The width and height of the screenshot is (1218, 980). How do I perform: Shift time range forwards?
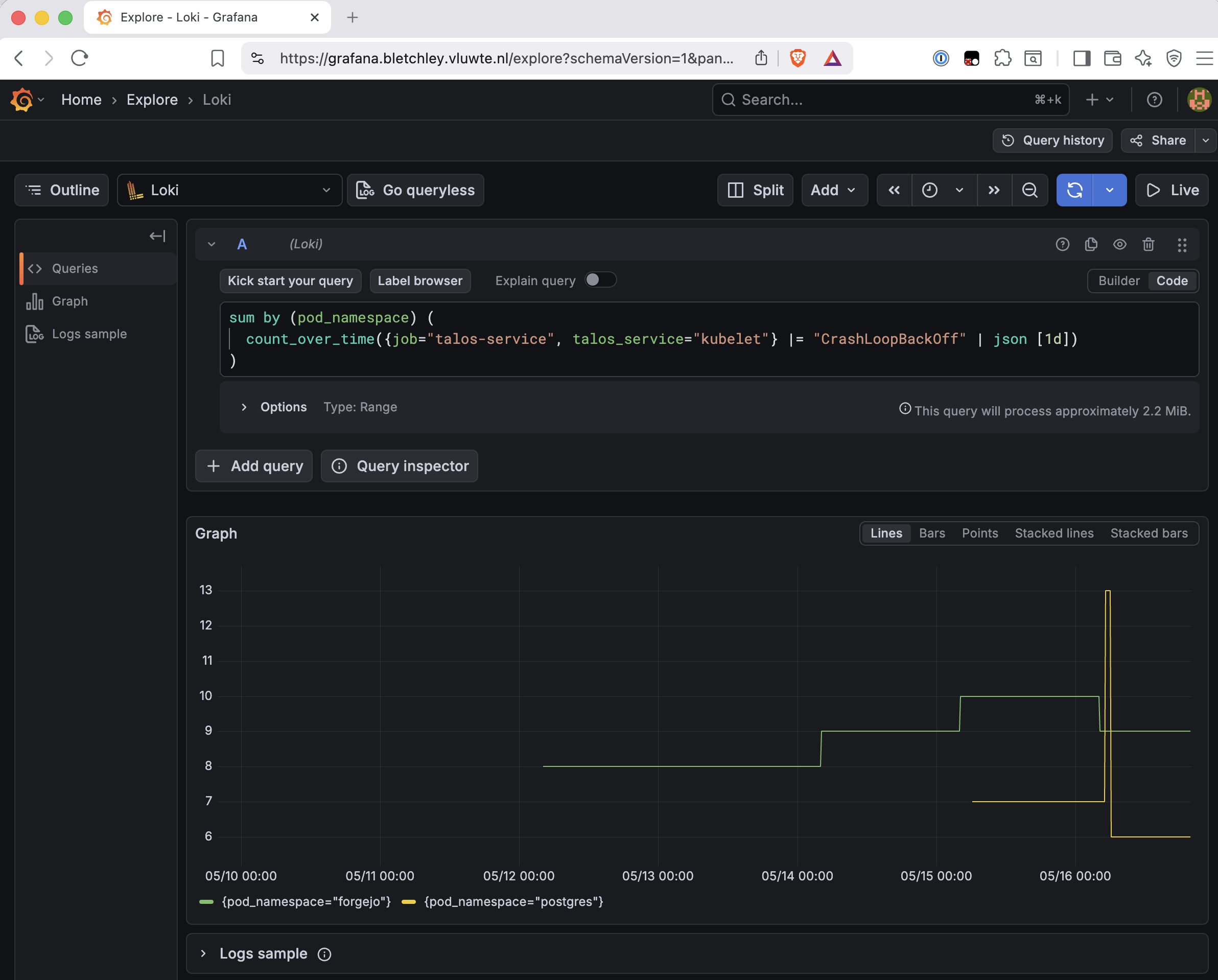pos(994,191)
